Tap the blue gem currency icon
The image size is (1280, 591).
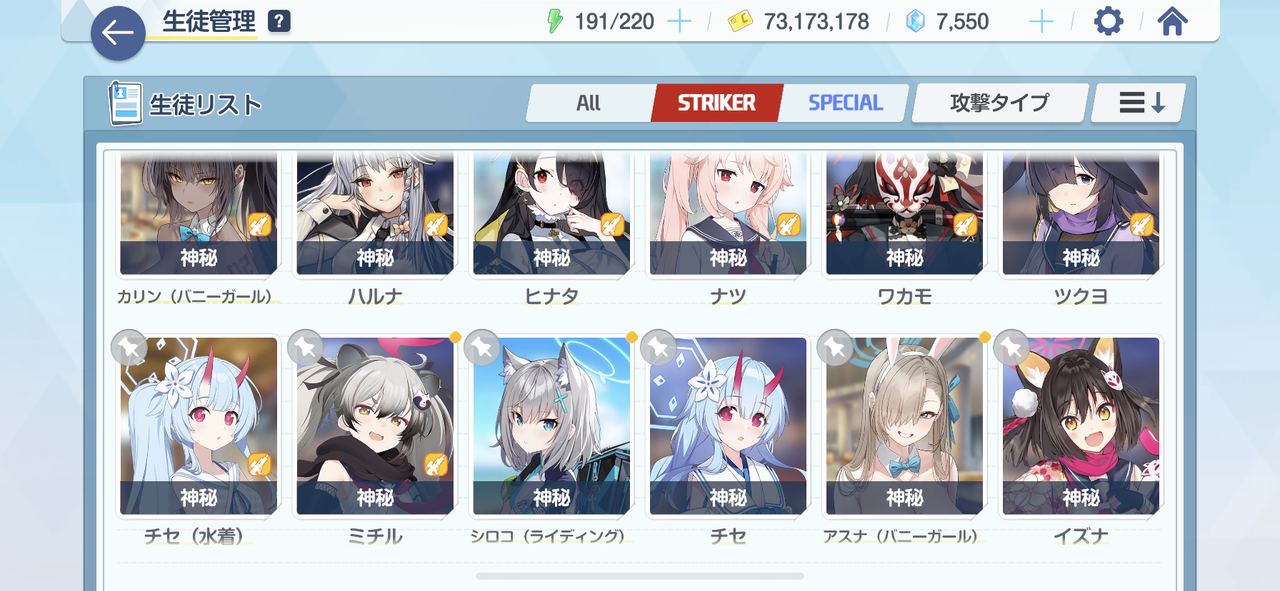(x=915, y=21)
